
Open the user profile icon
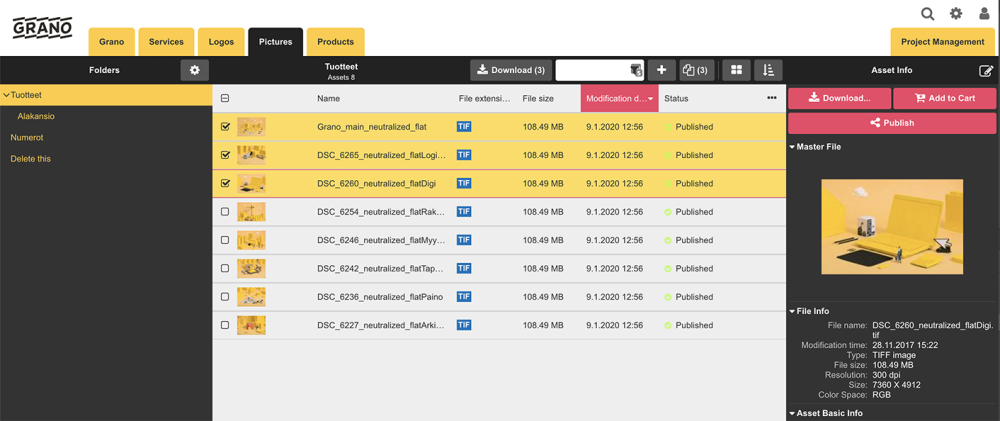[984, 13]
